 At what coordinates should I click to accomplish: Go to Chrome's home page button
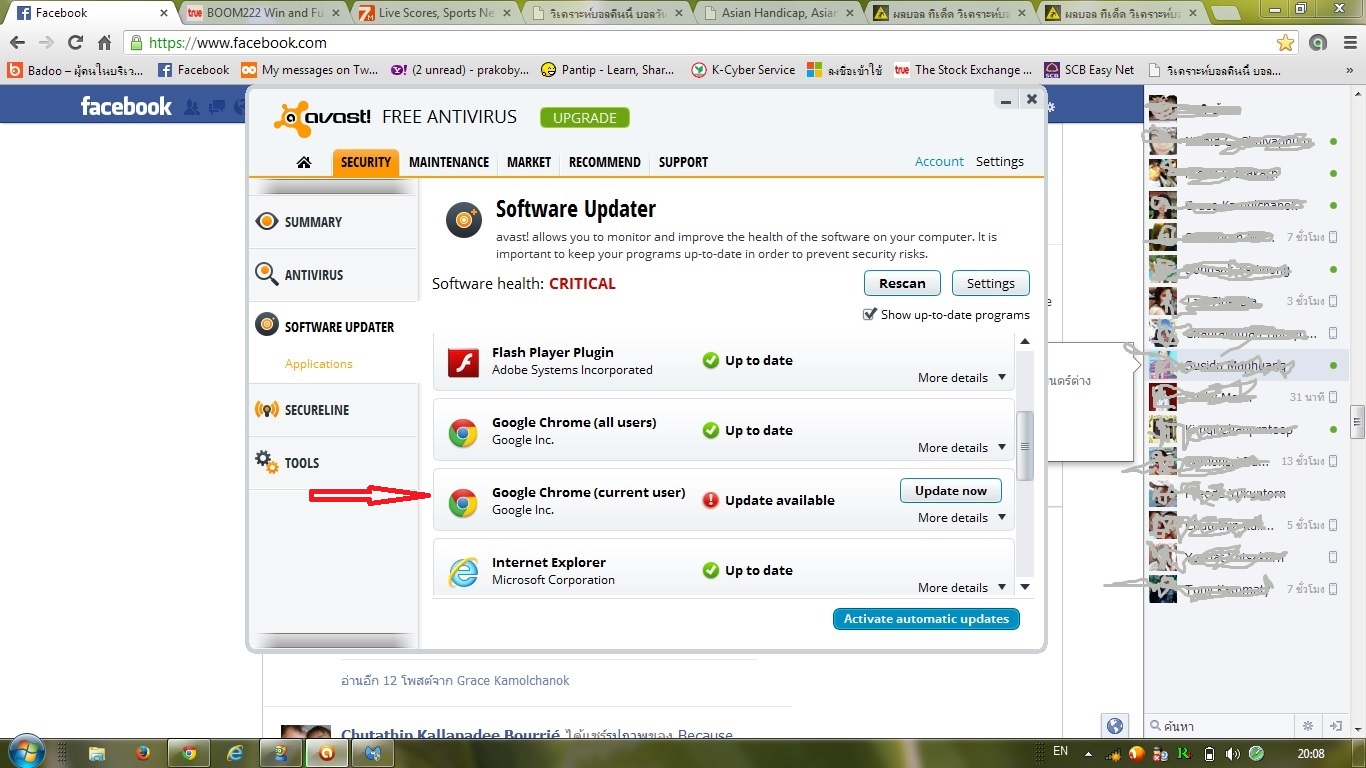104,43
